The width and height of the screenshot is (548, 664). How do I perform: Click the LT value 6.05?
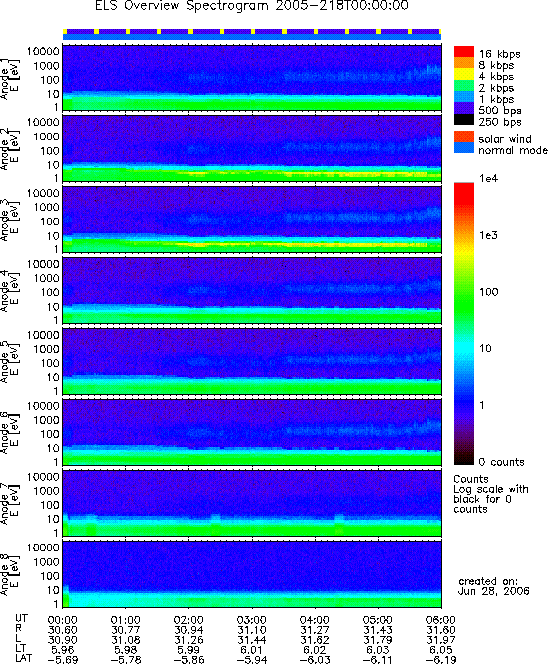point(441,650)
